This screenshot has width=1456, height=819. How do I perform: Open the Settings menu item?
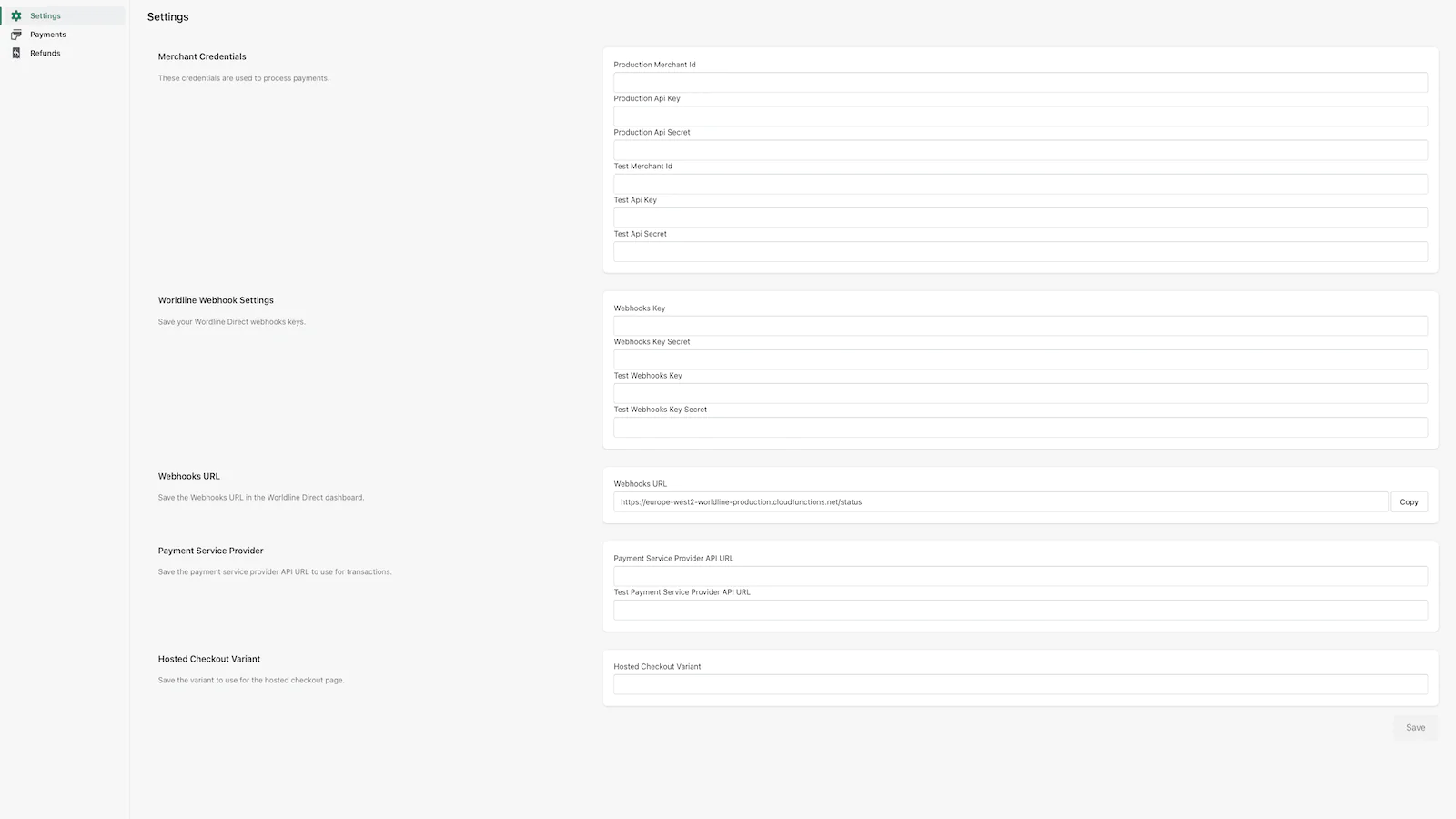tap(64, 16)
